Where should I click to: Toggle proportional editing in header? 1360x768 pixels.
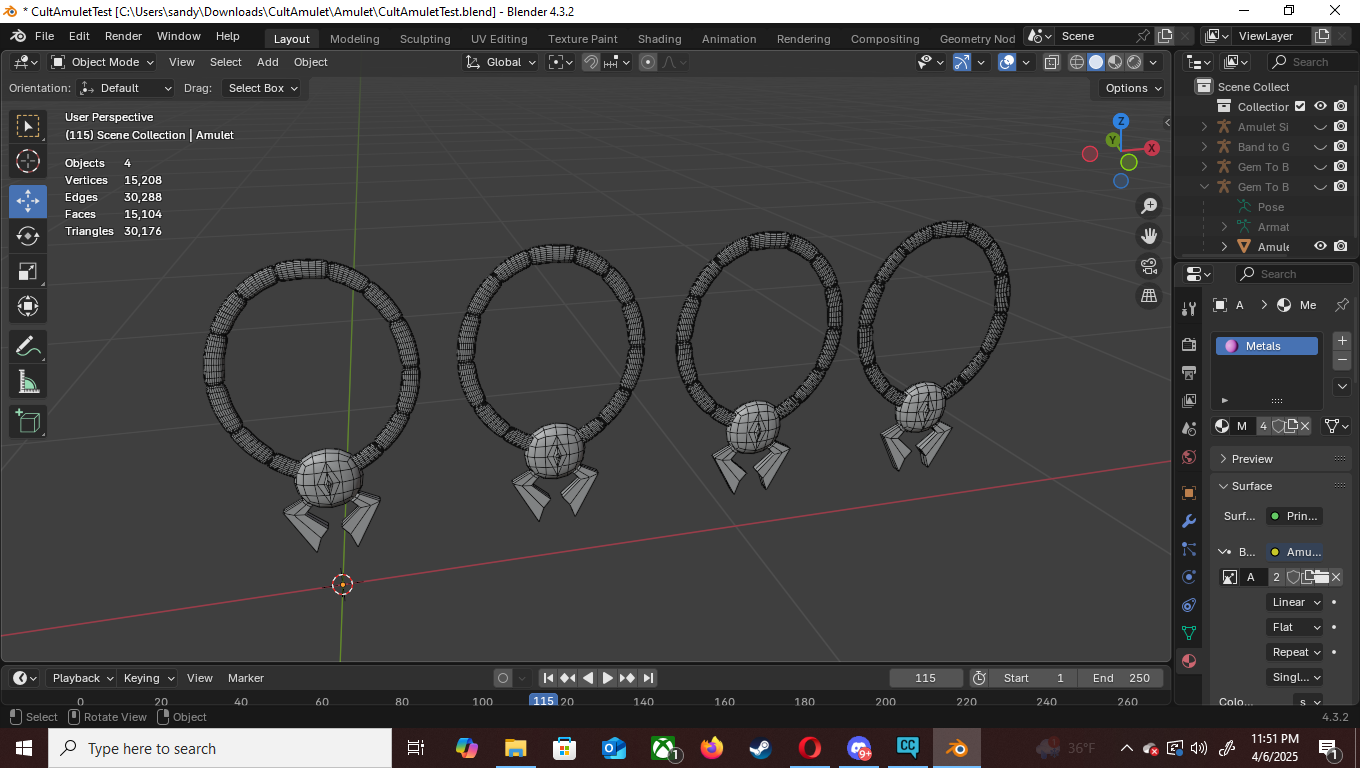pyautogui.click(x=648, y=62)
